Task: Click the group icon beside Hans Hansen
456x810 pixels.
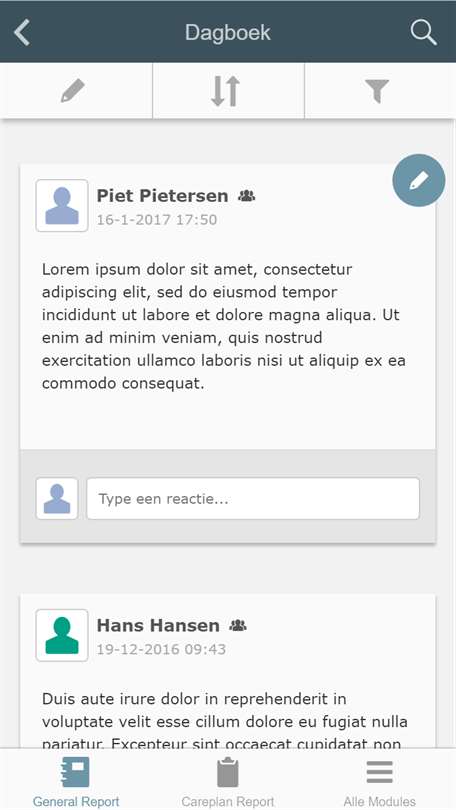Action: [238, 626]
